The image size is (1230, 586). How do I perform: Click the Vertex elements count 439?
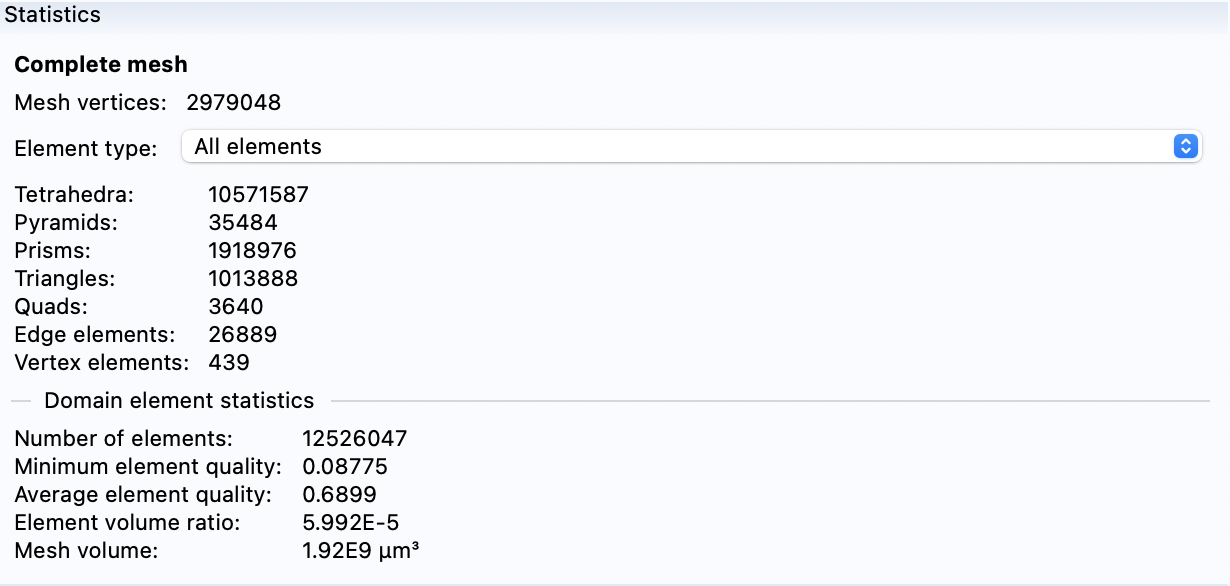click(229, 362)
